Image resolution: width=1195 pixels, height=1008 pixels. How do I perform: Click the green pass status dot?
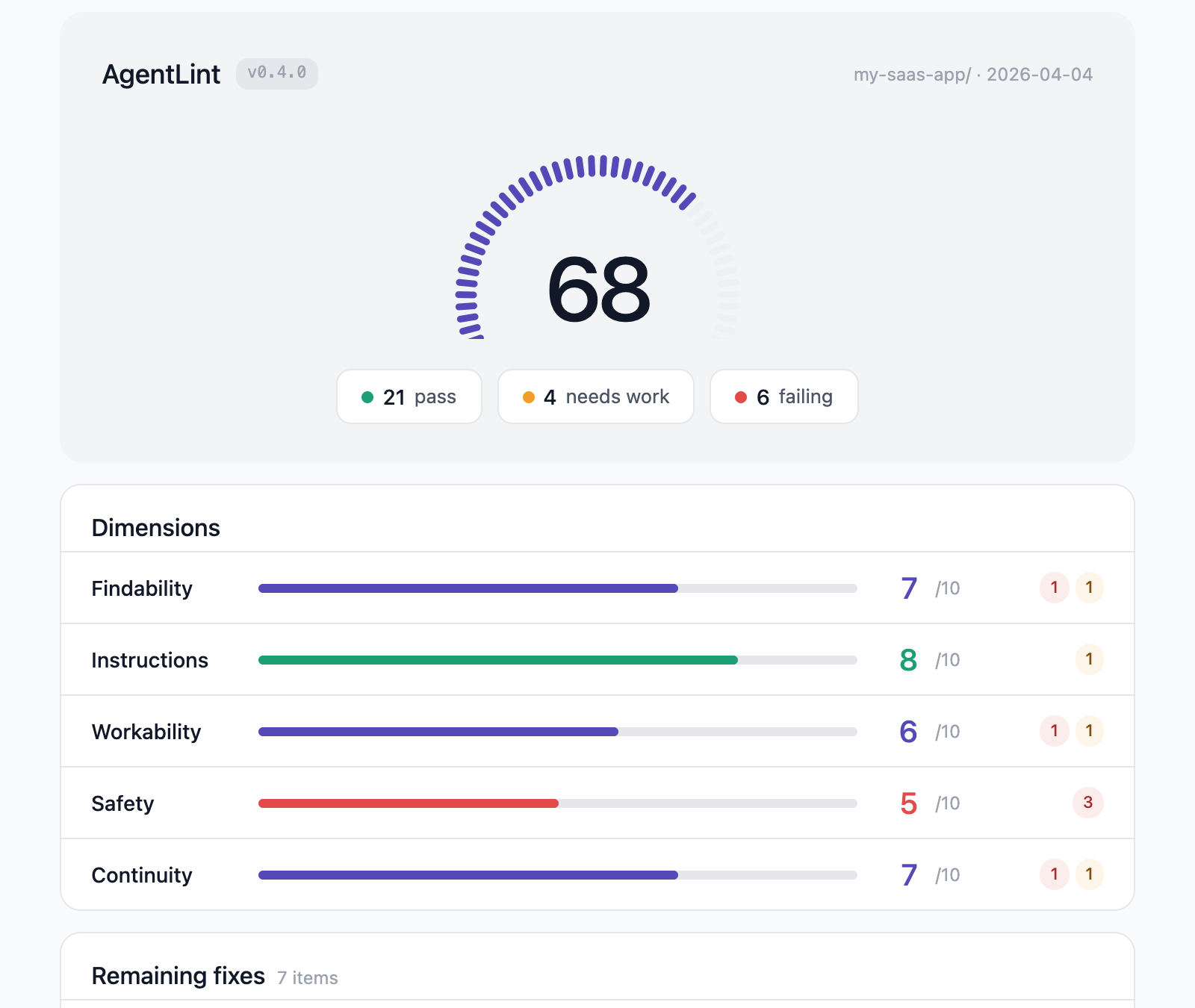tap(368, 397)
